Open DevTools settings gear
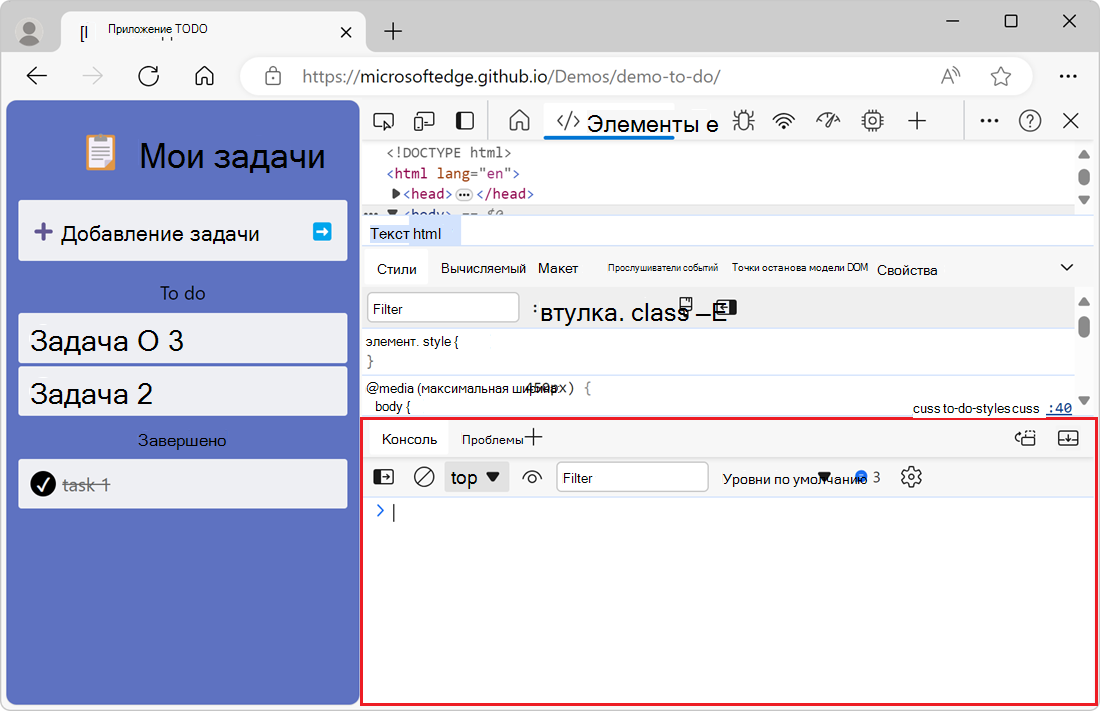 911,477
